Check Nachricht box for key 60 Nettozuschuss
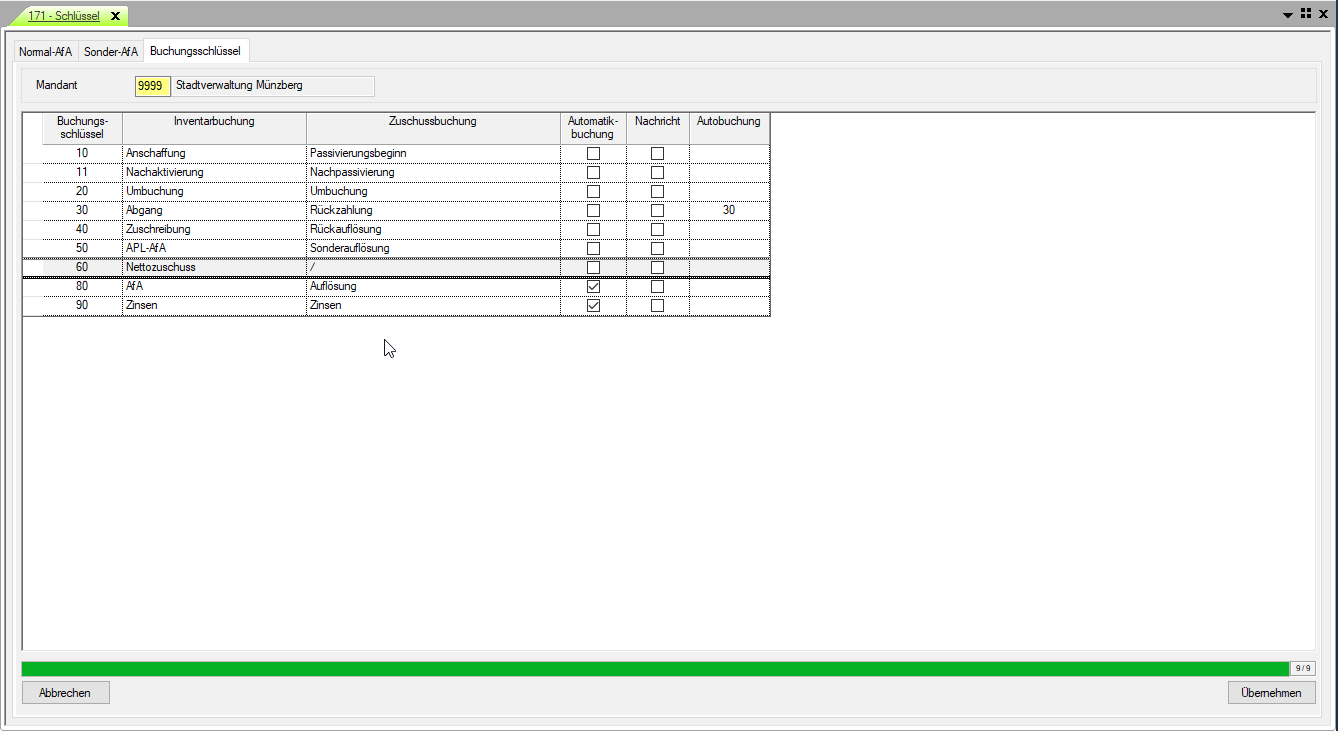 (657, 268)
